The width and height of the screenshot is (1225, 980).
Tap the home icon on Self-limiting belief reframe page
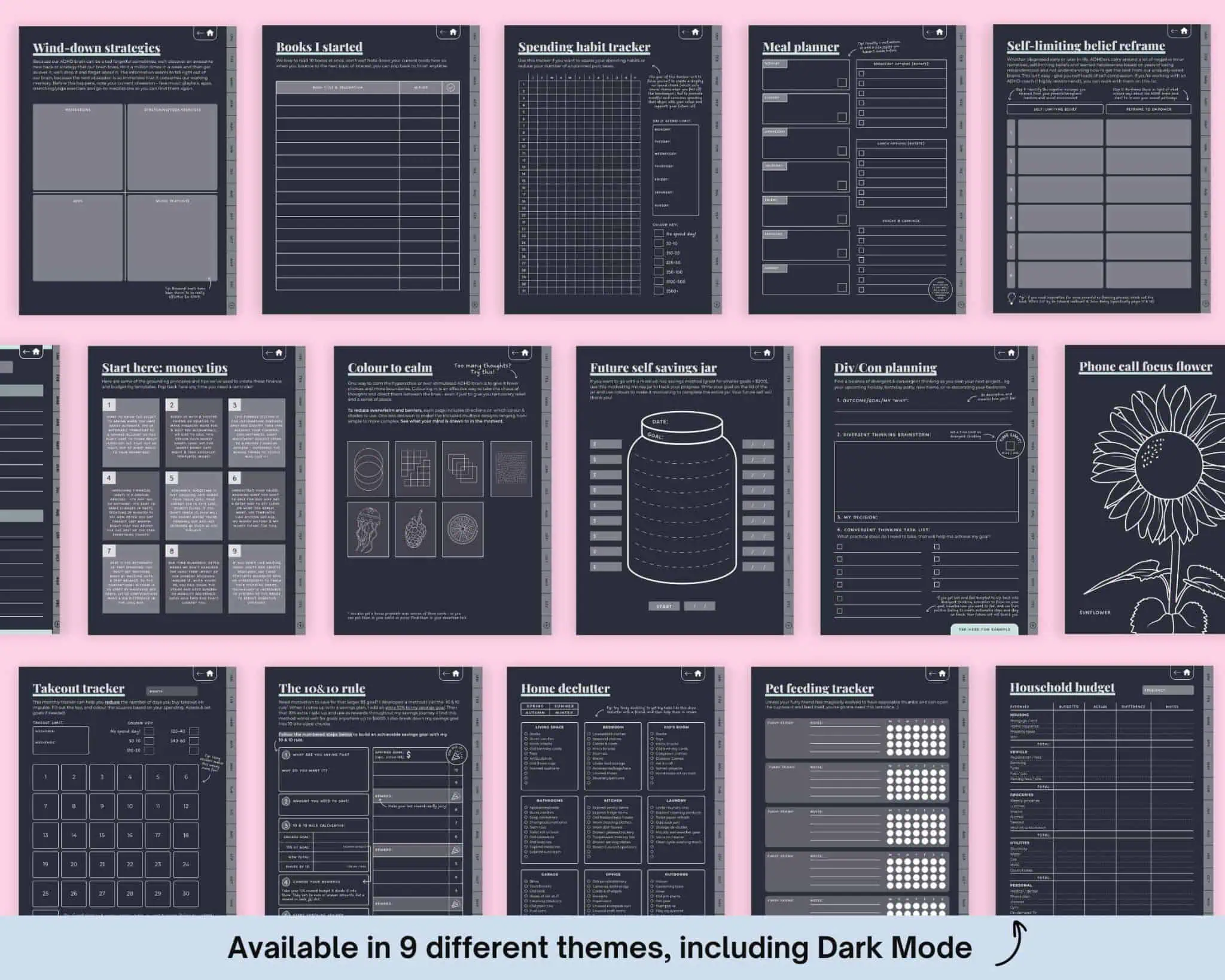tap(1184, 31)
